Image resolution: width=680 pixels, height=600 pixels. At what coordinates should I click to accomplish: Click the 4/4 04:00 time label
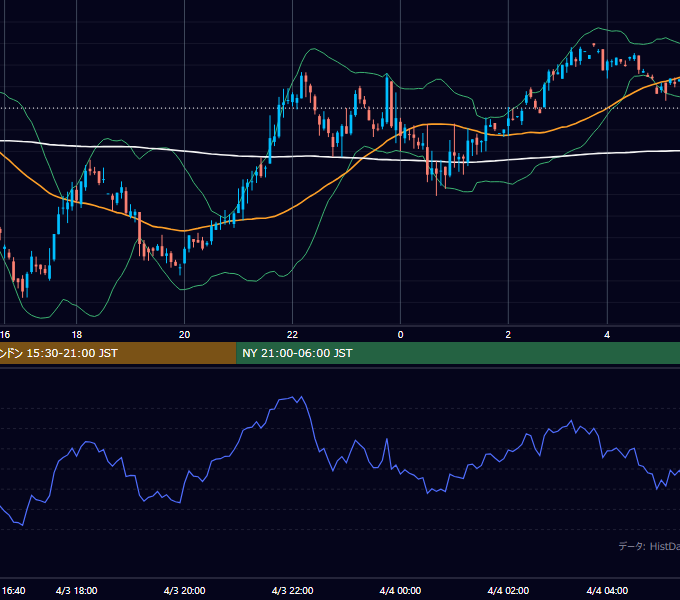point(607,590)
